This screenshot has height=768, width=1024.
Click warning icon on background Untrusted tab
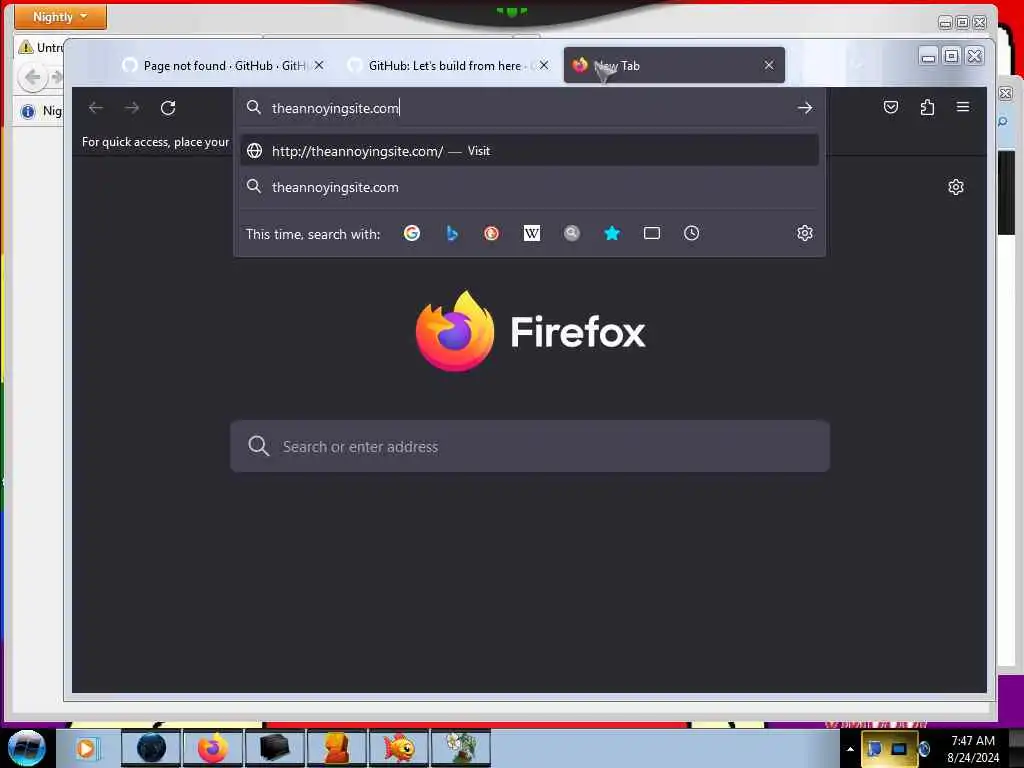pyautogui.click(x=26, y=47)
